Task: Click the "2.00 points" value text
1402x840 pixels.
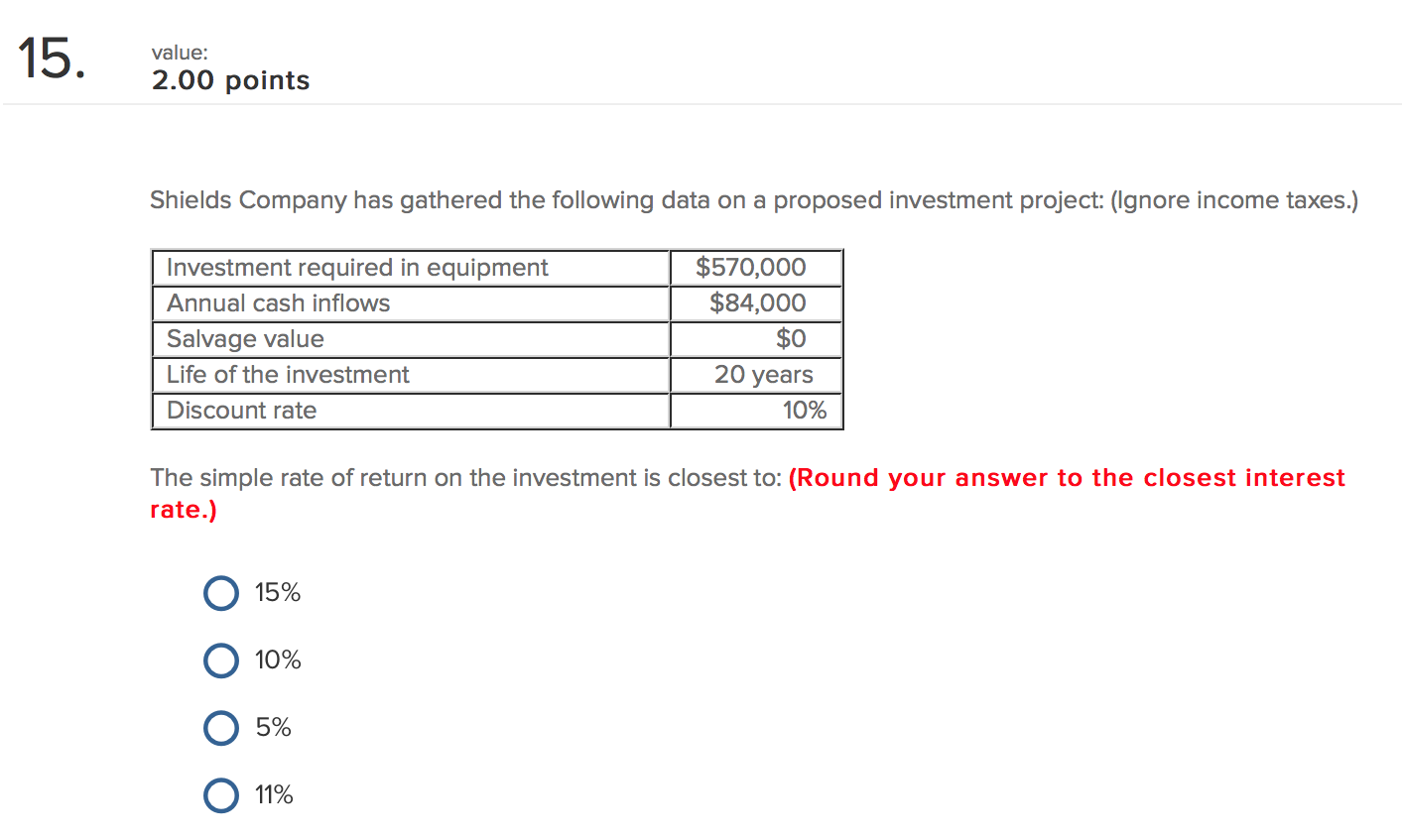Action: click(x=230, y=81)
